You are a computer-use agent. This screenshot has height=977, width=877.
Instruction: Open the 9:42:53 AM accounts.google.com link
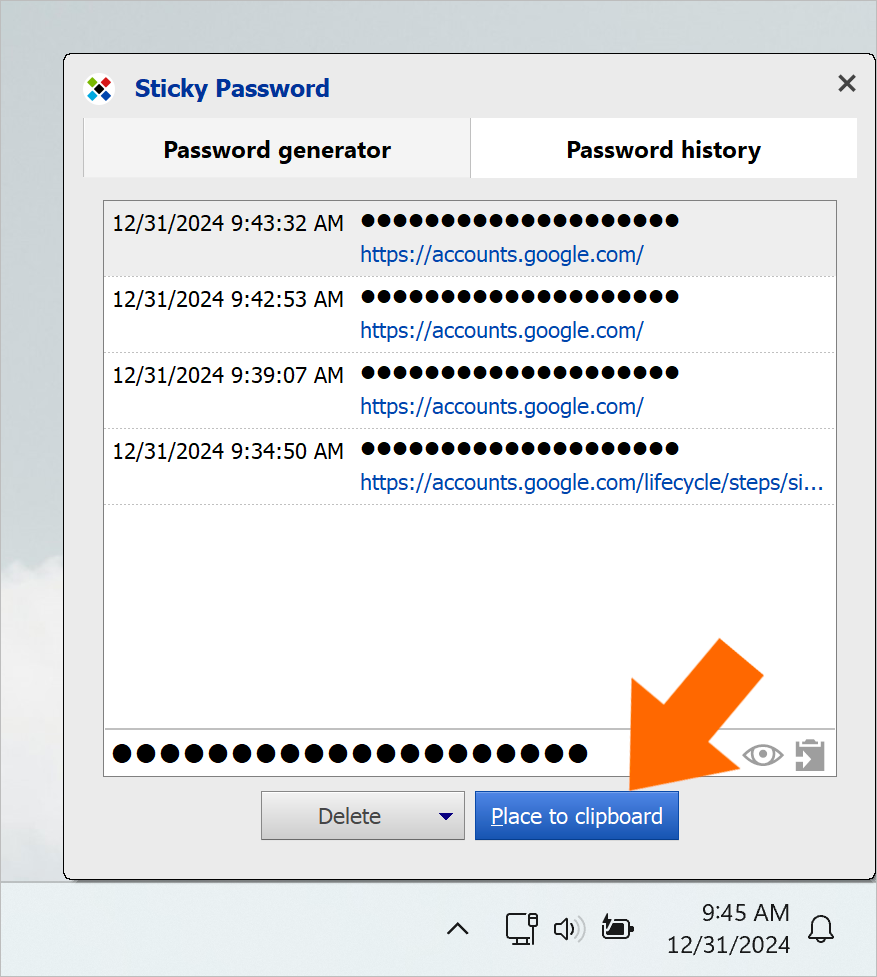[x=501, y=330]
